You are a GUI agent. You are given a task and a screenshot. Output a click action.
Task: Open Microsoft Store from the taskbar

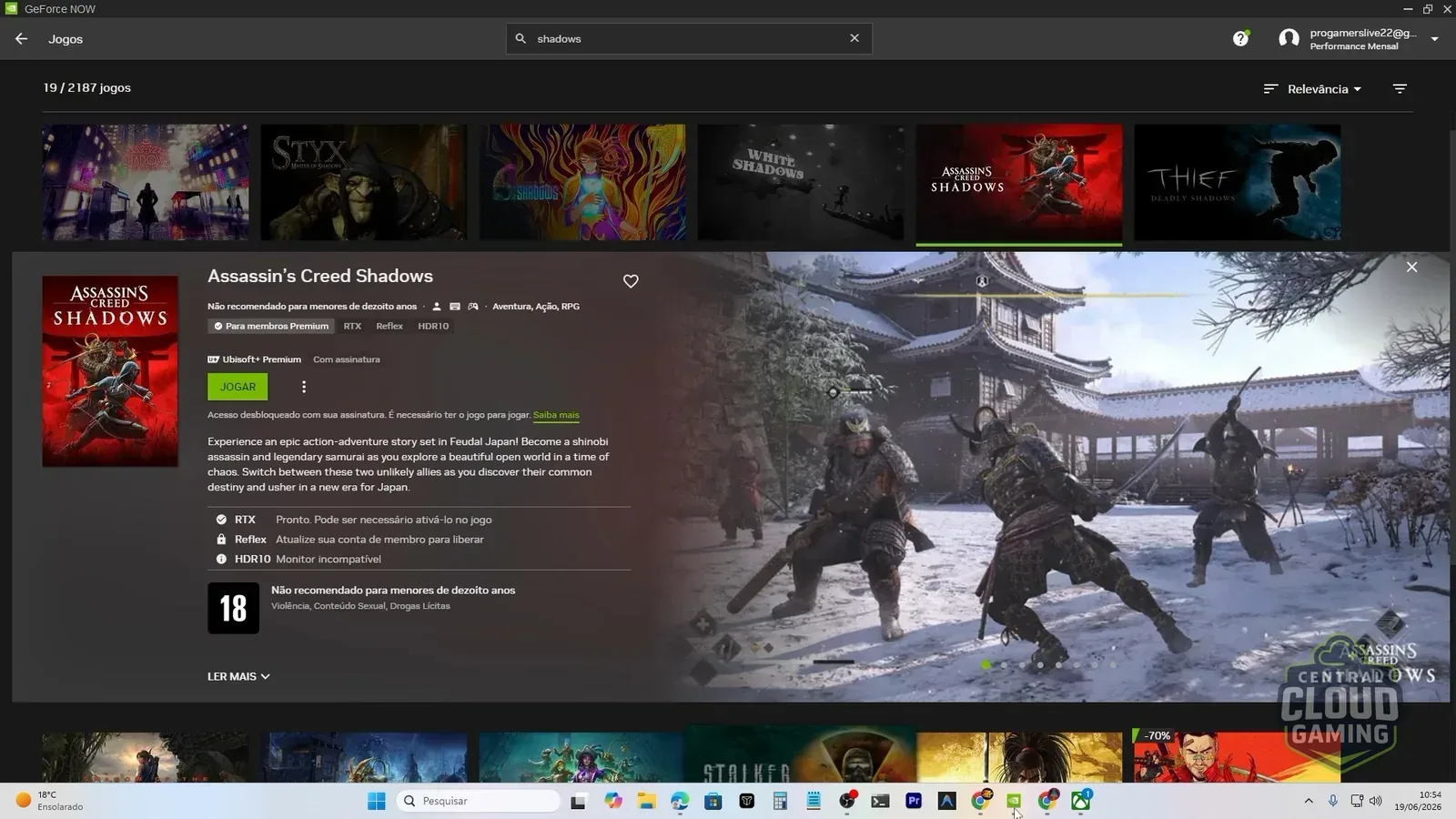click(713, 801)
